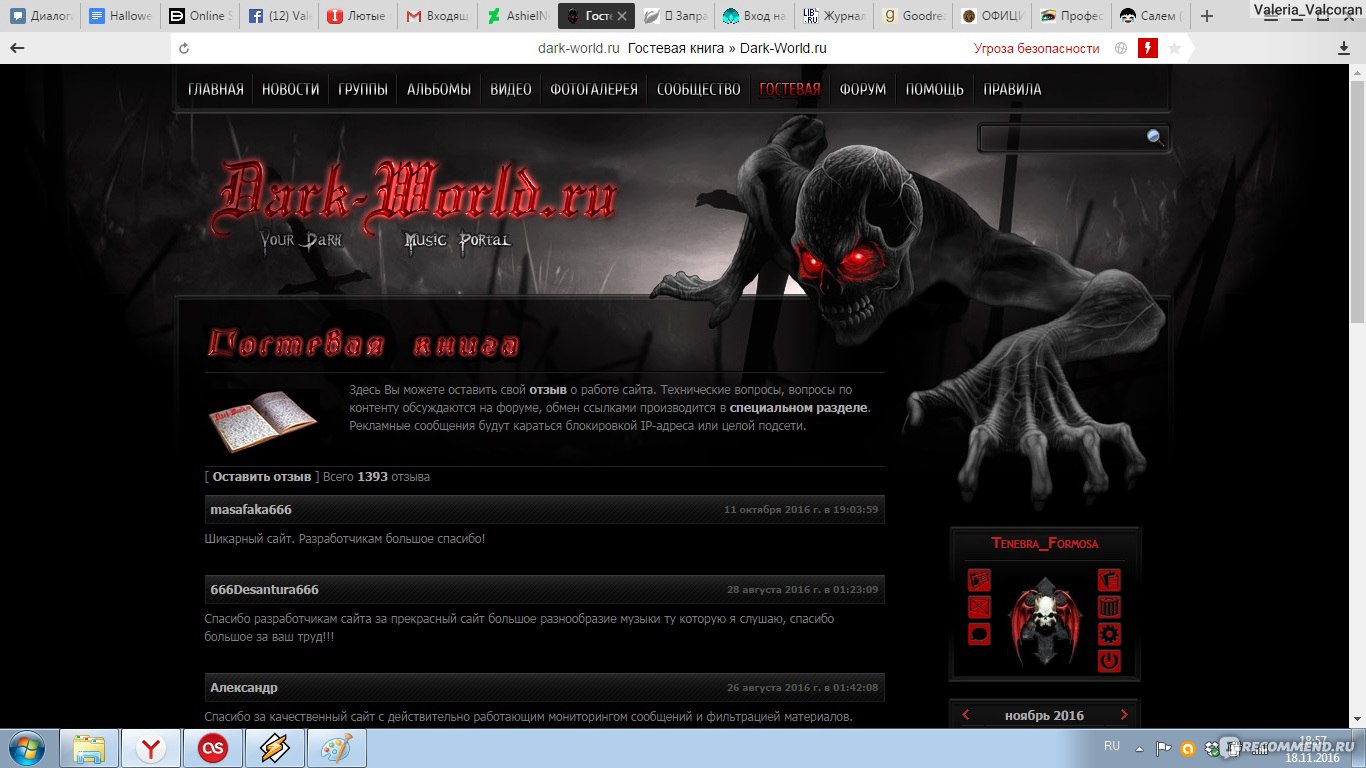
Task: Switch to the Online browser tab
Action: [199, 16]
